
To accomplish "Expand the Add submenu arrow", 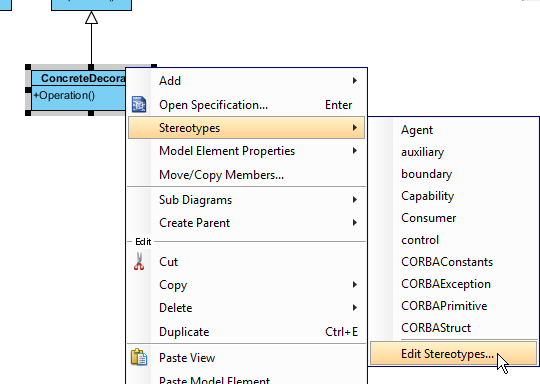I will point(355,81).
